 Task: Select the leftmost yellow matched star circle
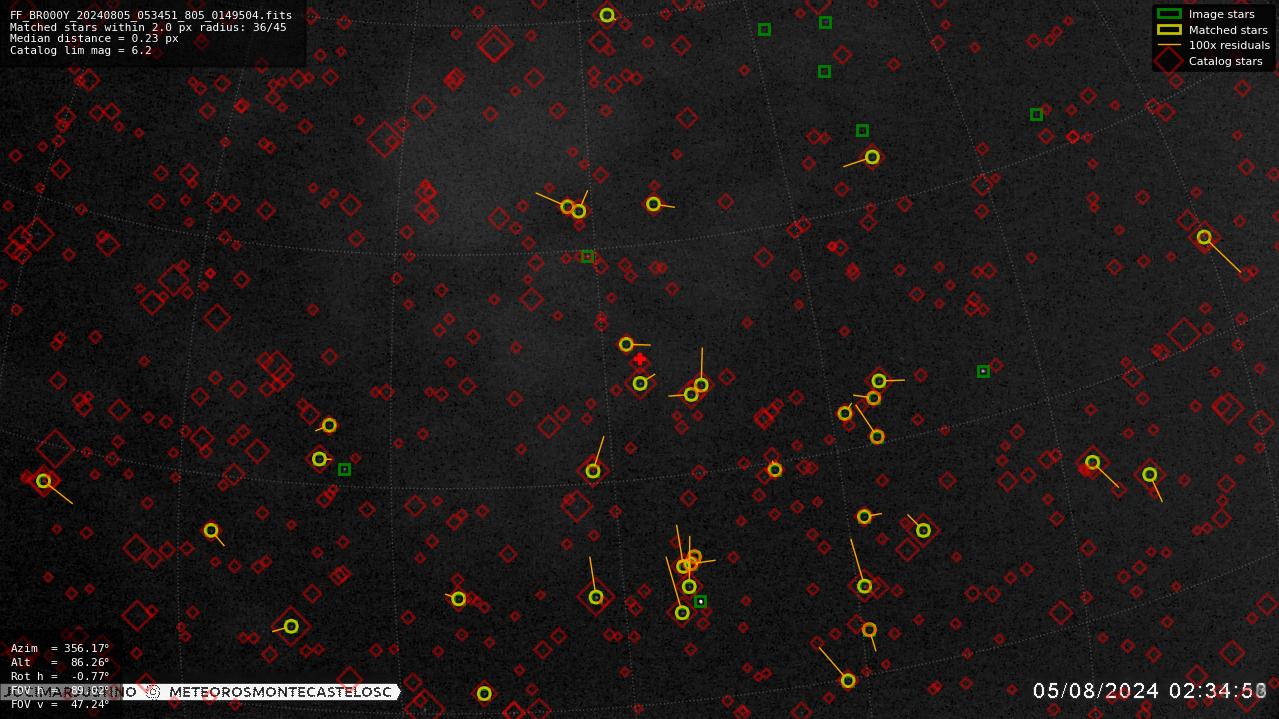click(43, 481)
